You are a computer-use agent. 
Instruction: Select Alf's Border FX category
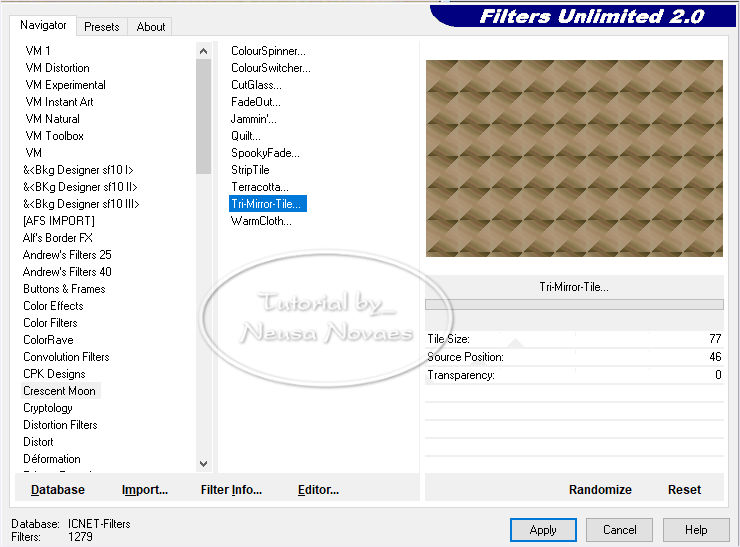(58, 237)
